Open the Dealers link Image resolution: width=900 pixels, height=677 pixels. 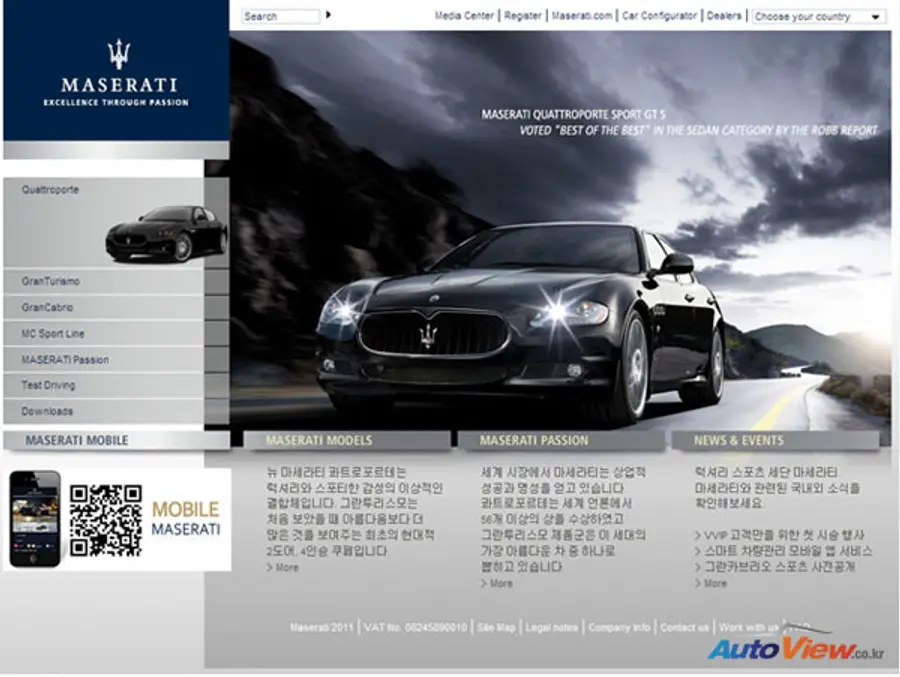[724, 16]
